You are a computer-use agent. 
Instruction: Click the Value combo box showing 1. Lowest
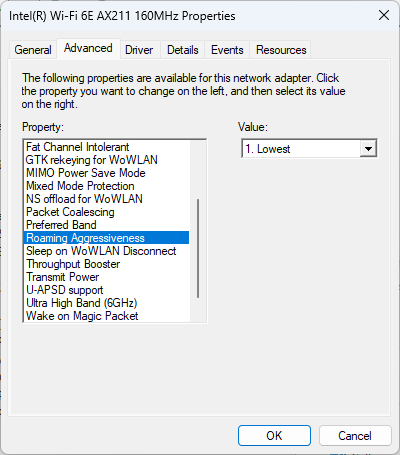click(309, 149)
